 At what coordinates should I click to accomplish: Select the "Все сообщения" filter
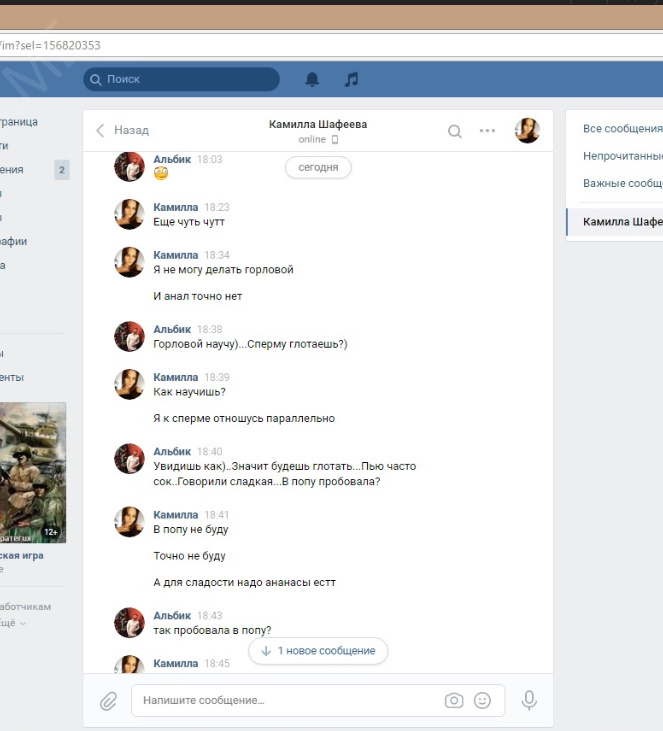coord(622,129)
